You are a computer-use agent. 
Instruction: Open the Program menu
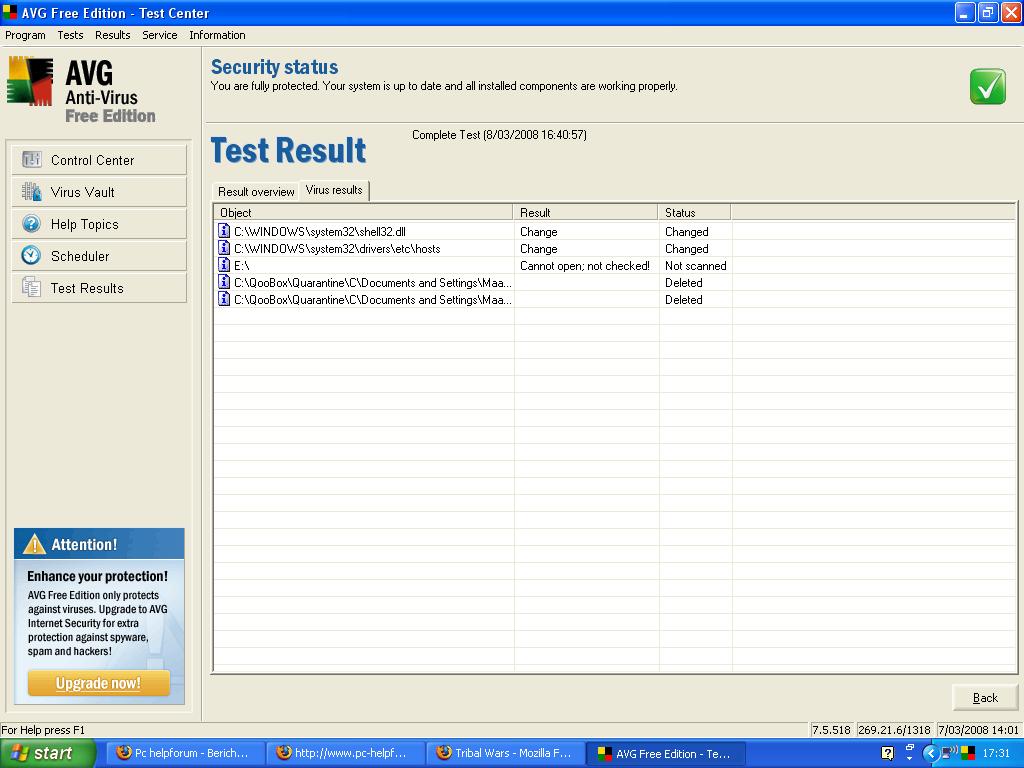tap(25, 35)
